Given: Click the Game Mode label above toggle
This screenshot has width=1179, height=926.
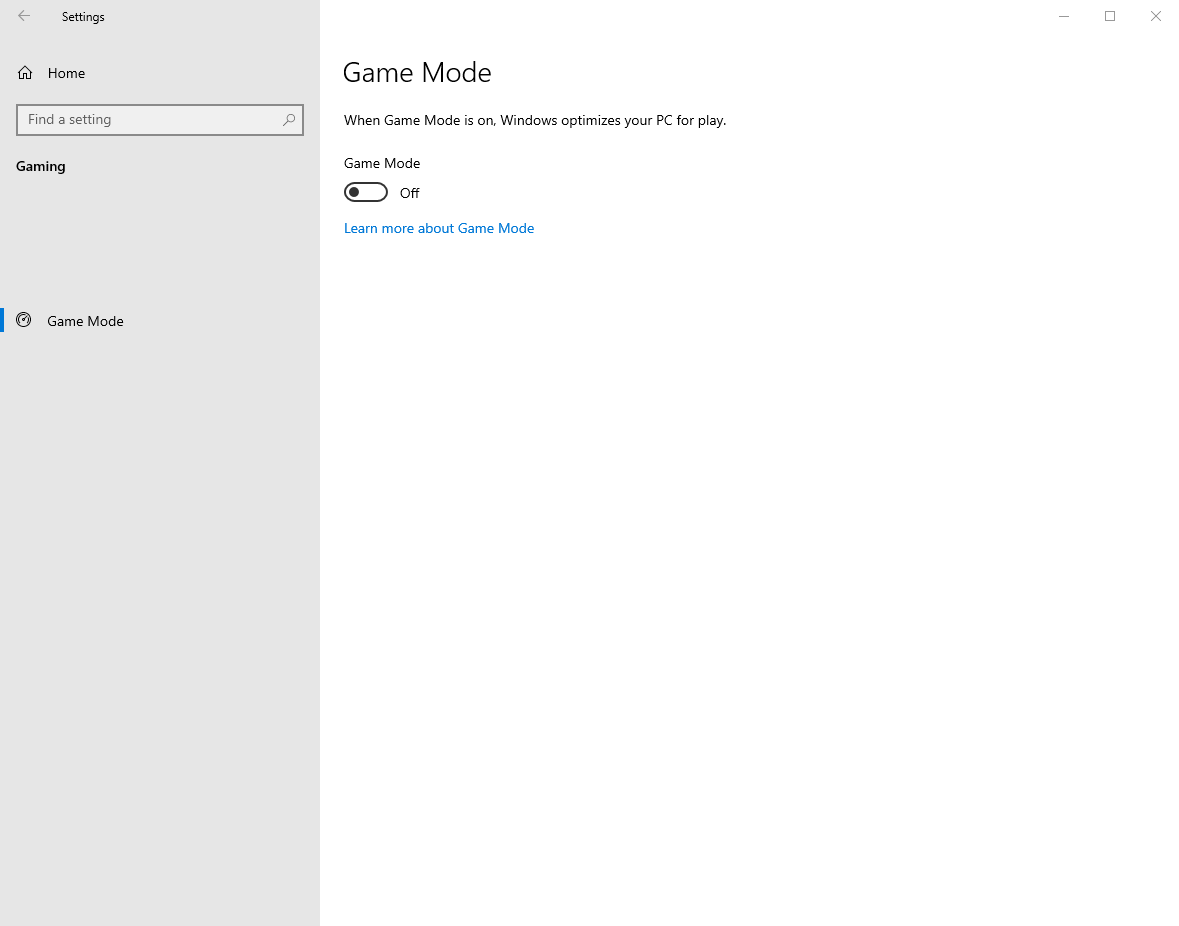Looking at the screenshot, I should point(382,163).
